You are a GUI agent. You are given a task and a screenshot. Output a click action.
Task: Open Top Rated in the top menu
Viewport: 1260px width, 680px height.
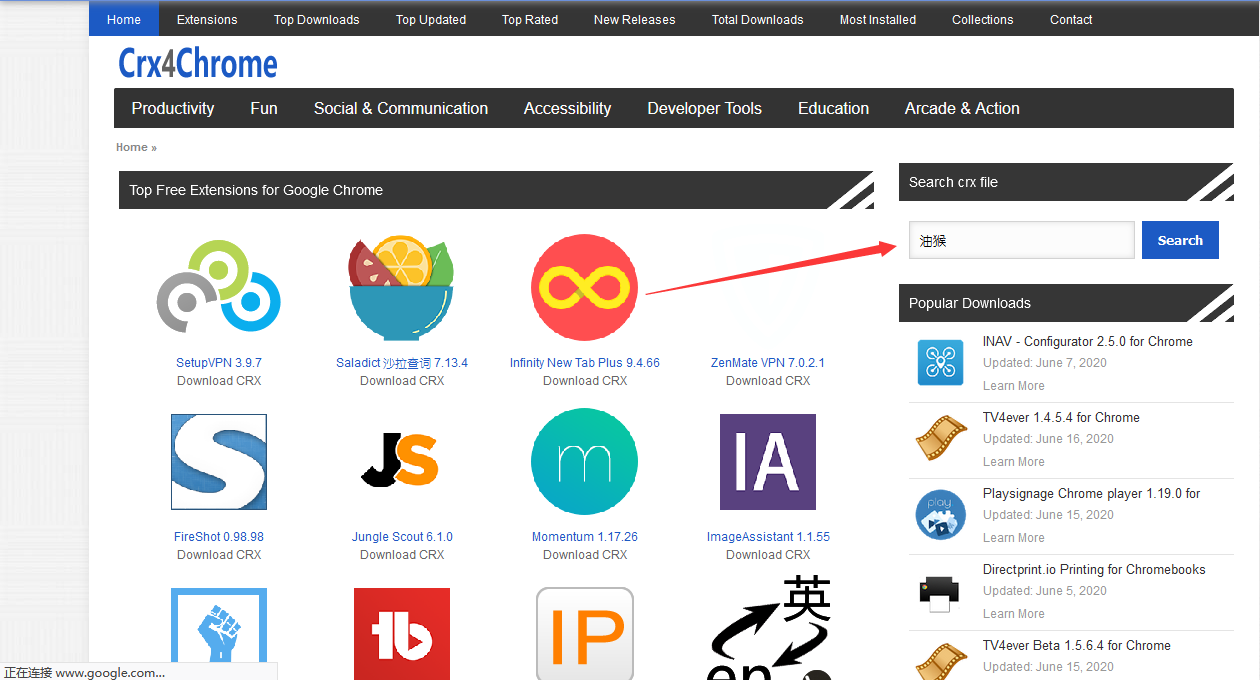(530, 19)
